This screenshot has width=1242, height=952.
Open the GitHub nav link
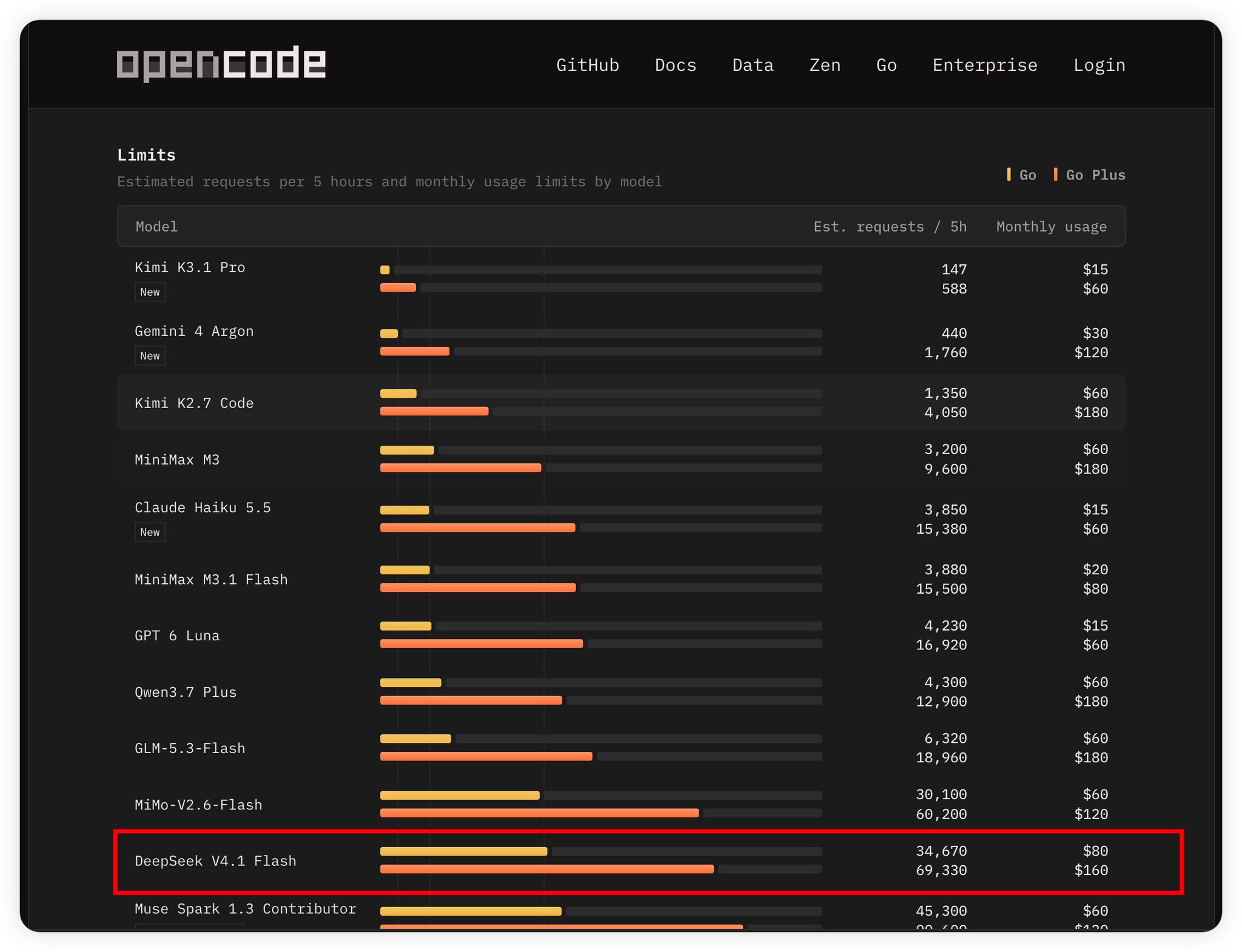tap(588, 65)
